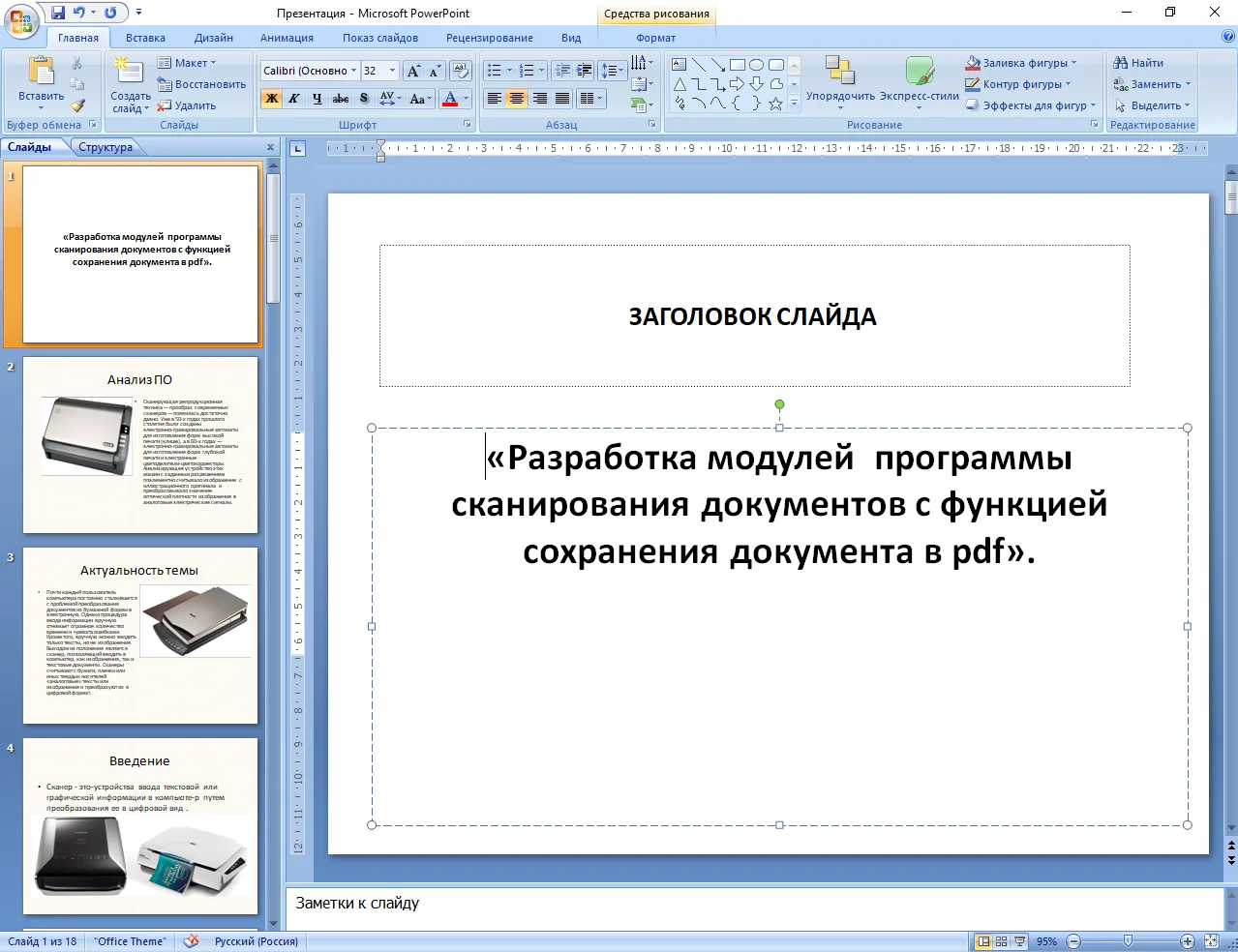Start Slide Show view from status bar
The width and height of the screenshot is (1238, 952).
coord(1019,941)
